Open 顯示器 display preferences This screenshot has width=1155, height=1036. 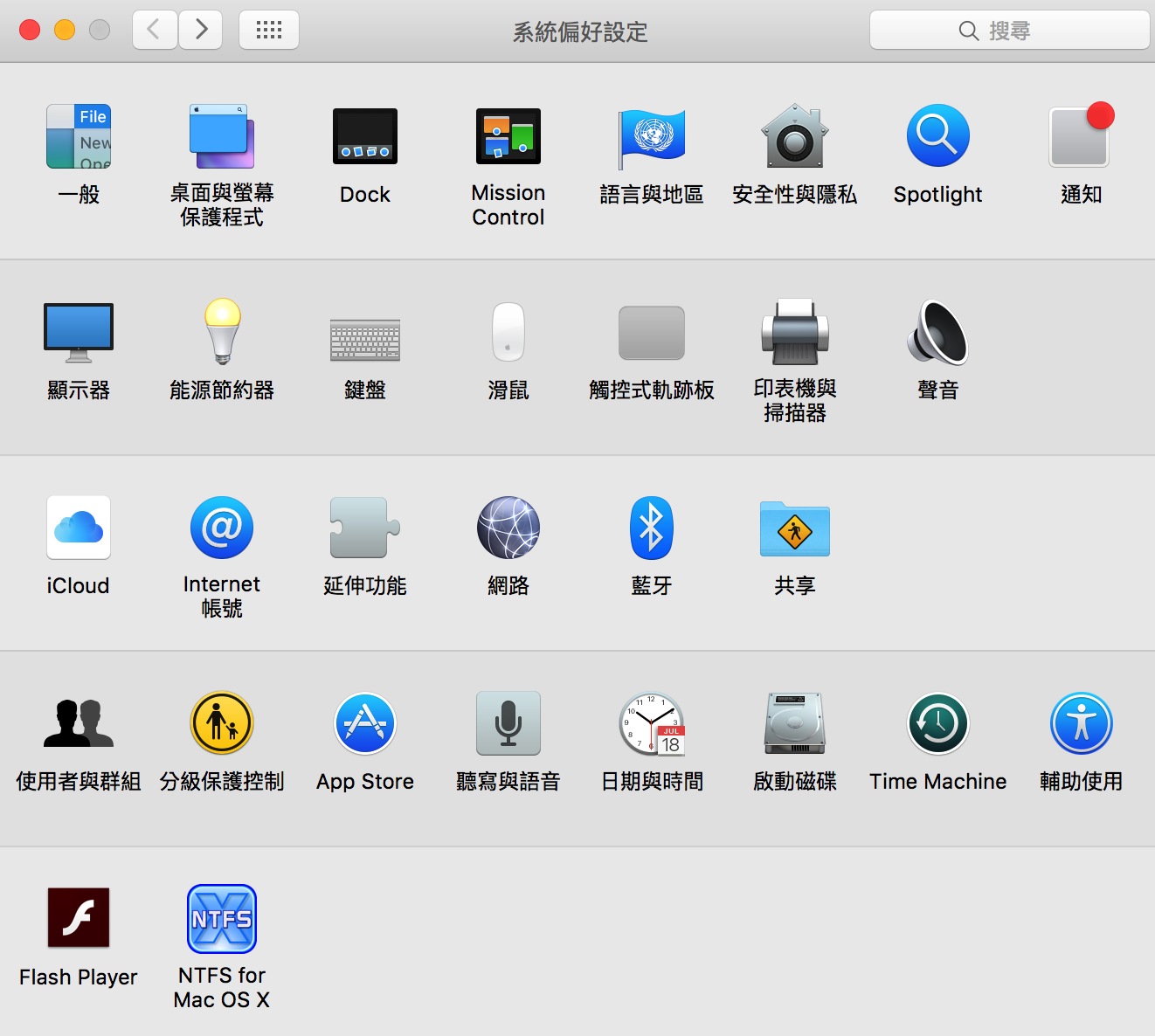click(79, 333)
